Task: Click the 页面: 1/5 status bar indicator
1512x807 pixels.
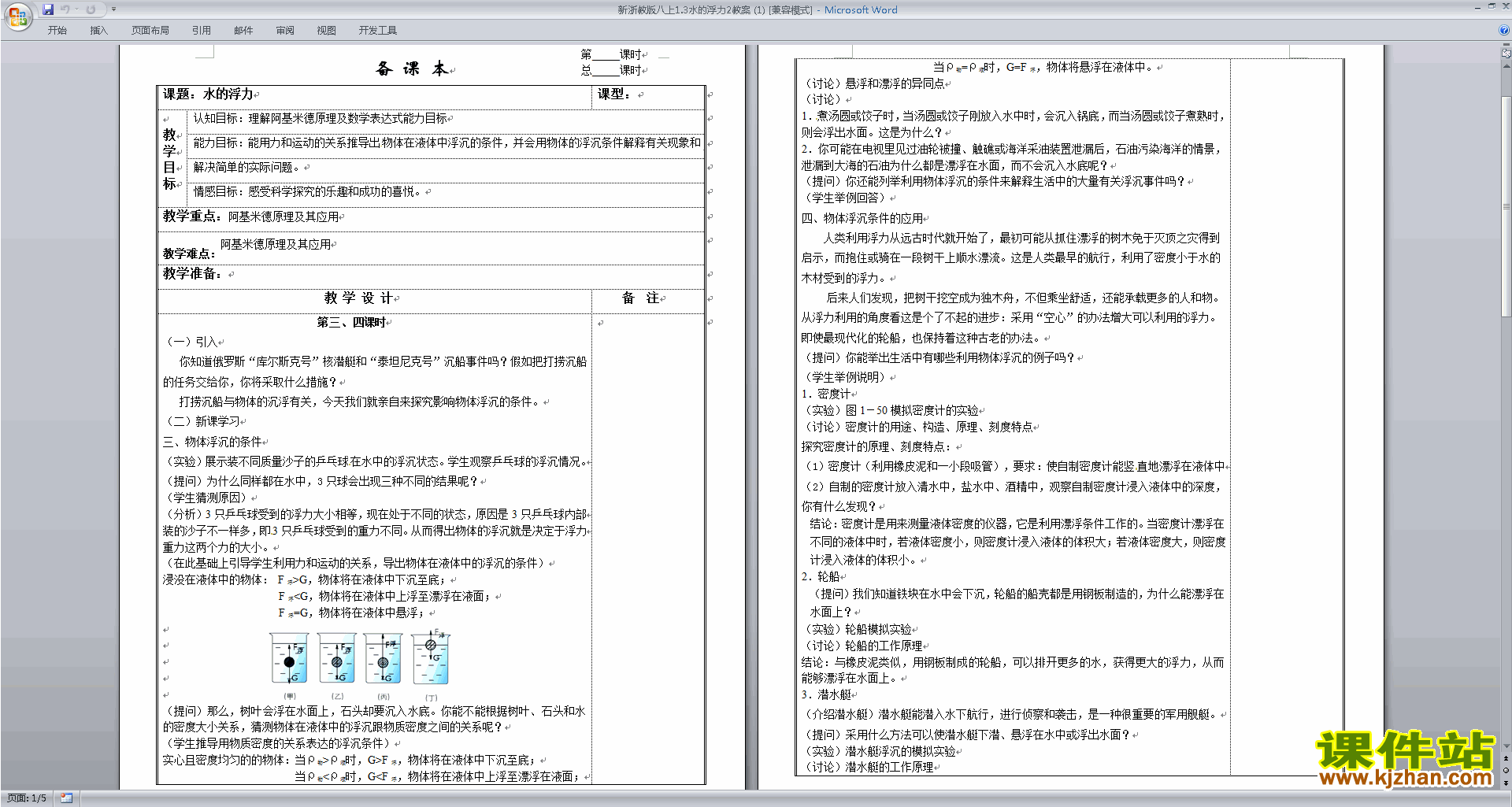Action: [27, 798]
